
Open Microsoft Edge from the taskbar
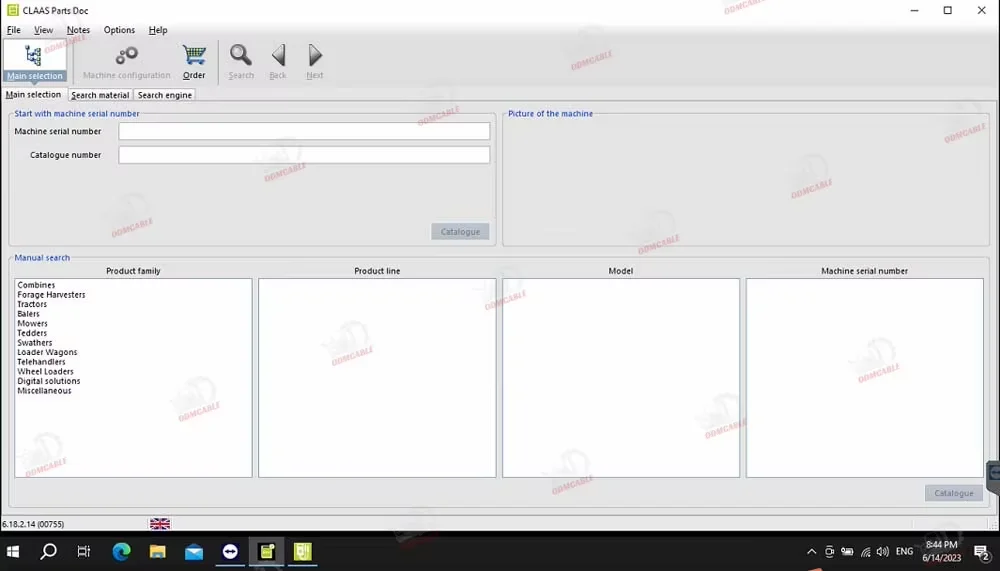tap(121, 551)
